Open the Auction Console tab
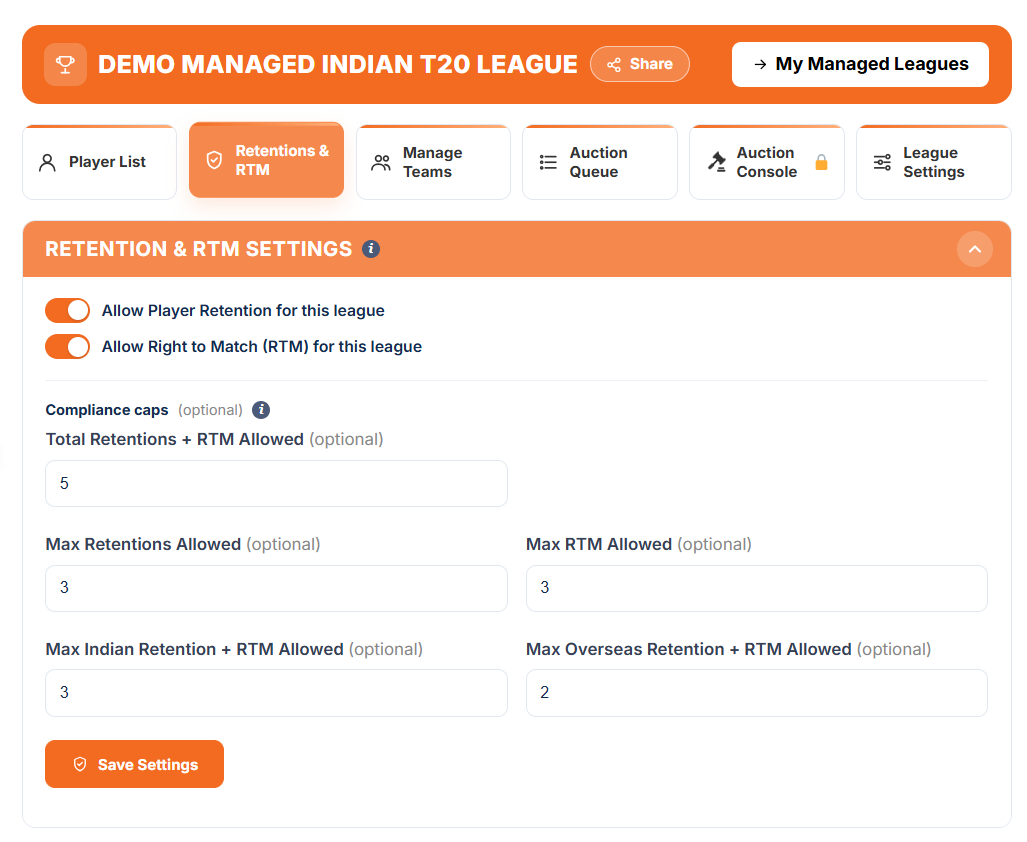The height and width of the screenshot is (842, 1027). point(766,162)
